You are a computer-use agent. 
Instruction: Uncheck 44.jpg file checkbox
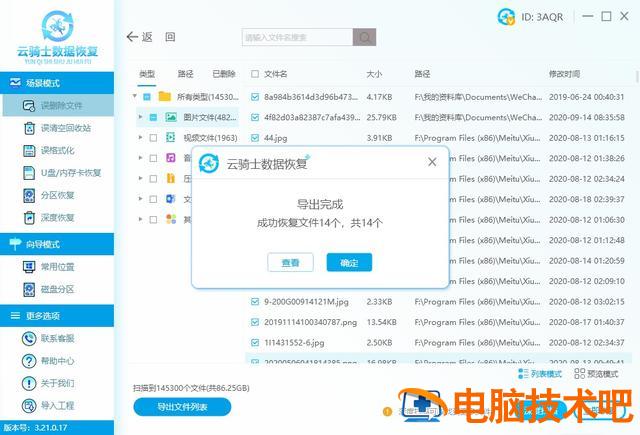[x=255, y=138]
